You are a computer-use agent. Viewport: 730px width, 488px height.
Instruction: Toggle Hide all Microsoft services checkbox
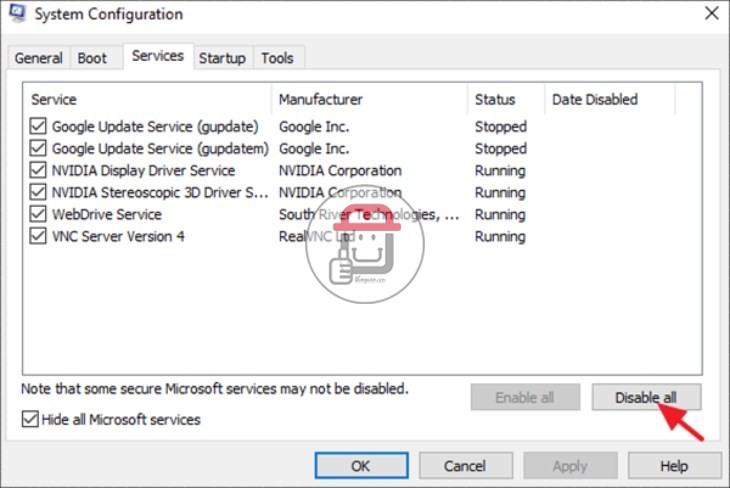coord(30,419)
